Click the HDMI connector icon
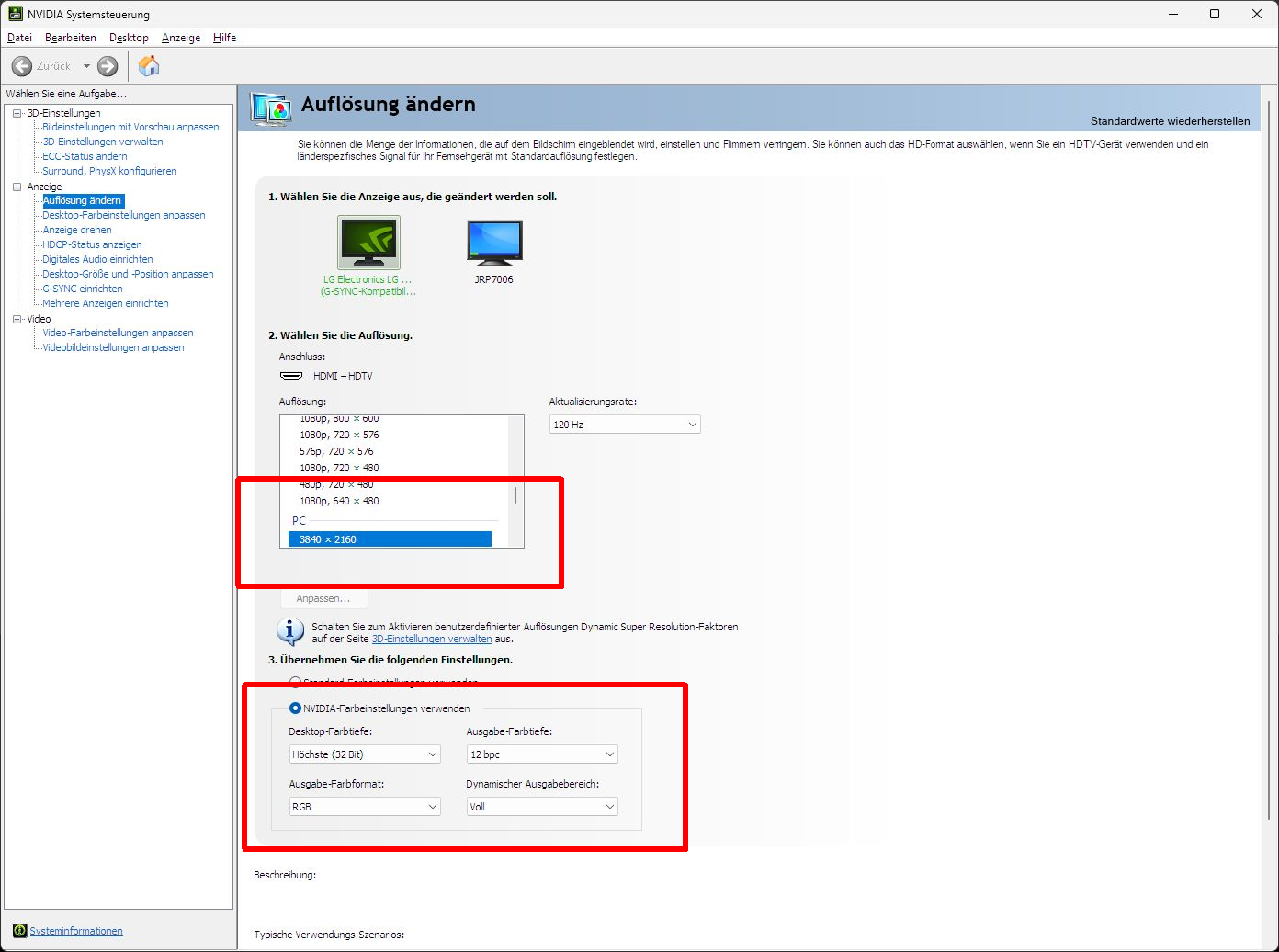This screenshot has height=952, width=1279. tap(291, 376)
